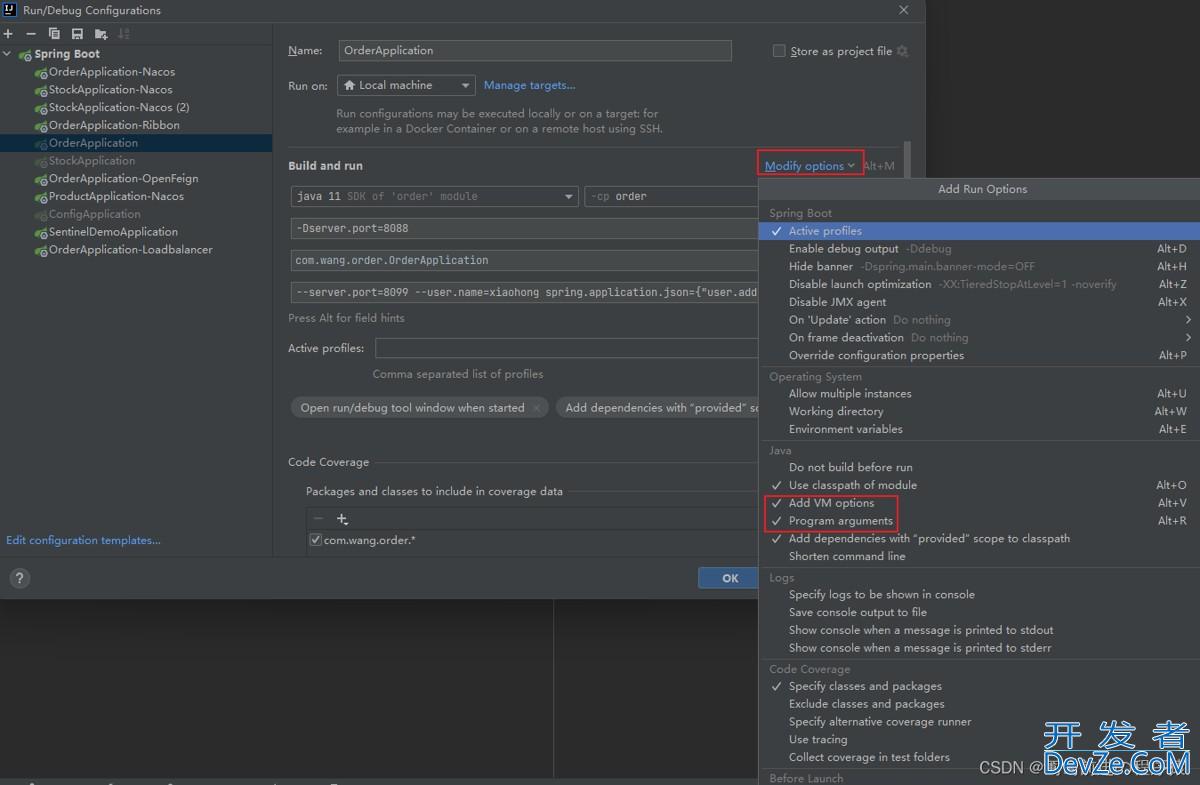Click the New Folder icon in toolbar

pos(101,34)
